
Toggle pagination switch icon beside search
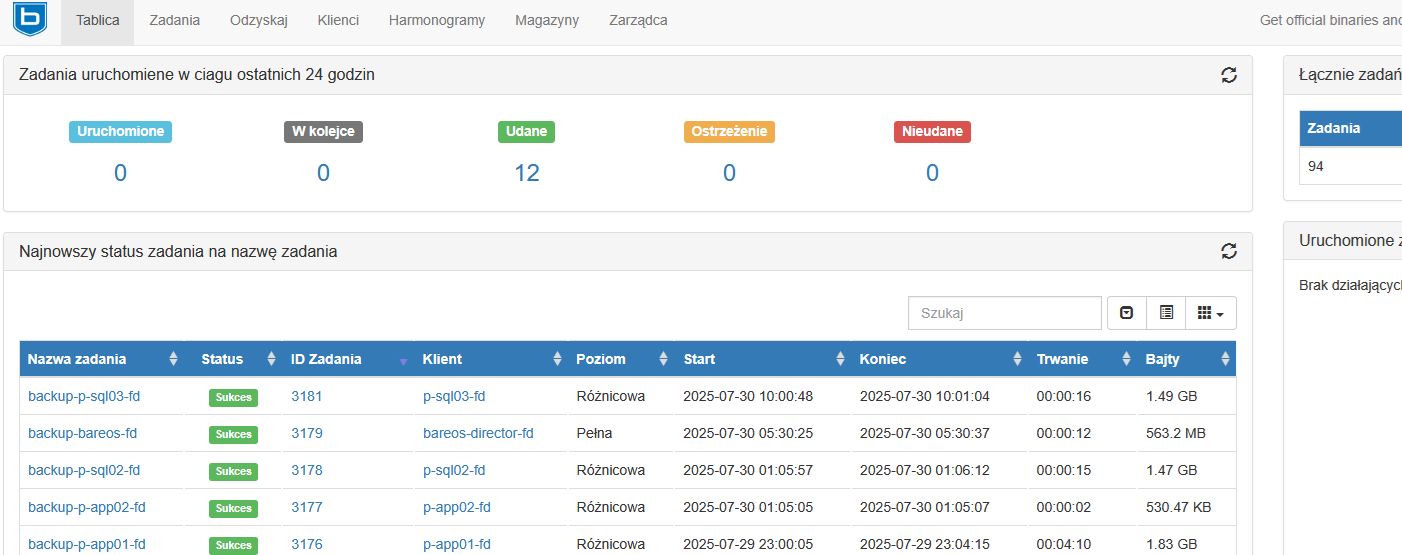(1127, 313)
